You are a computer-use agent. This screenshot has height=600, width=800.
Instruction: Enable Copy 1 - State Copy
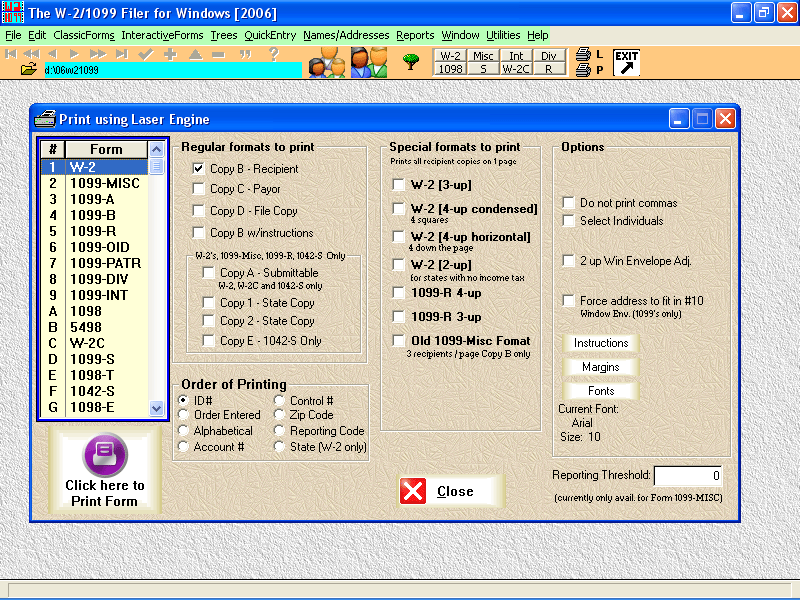pyautogui.click(x=208, y=303)
